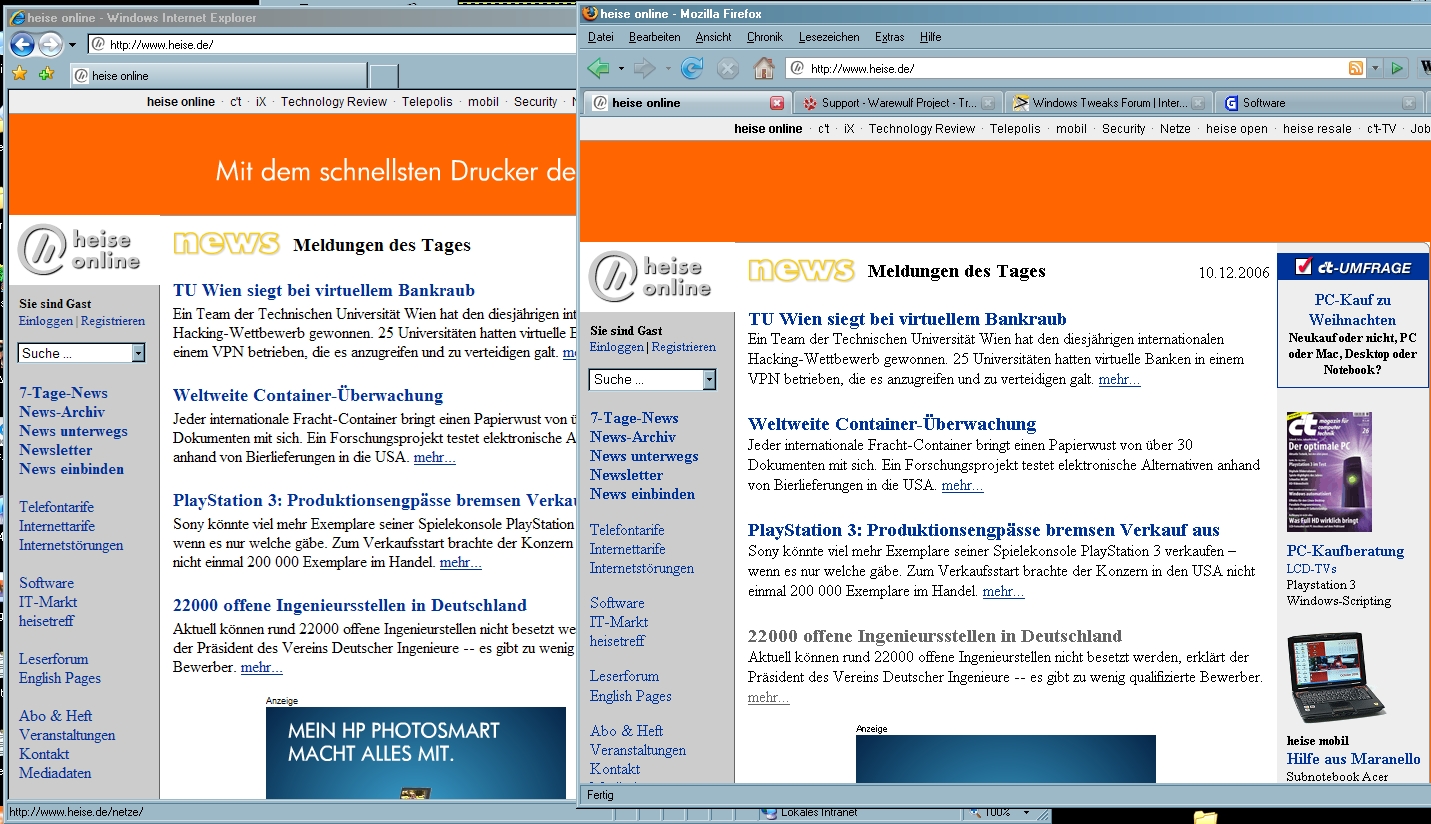Click the Firefox back arrow button
1431x824 pixels.
598,68
